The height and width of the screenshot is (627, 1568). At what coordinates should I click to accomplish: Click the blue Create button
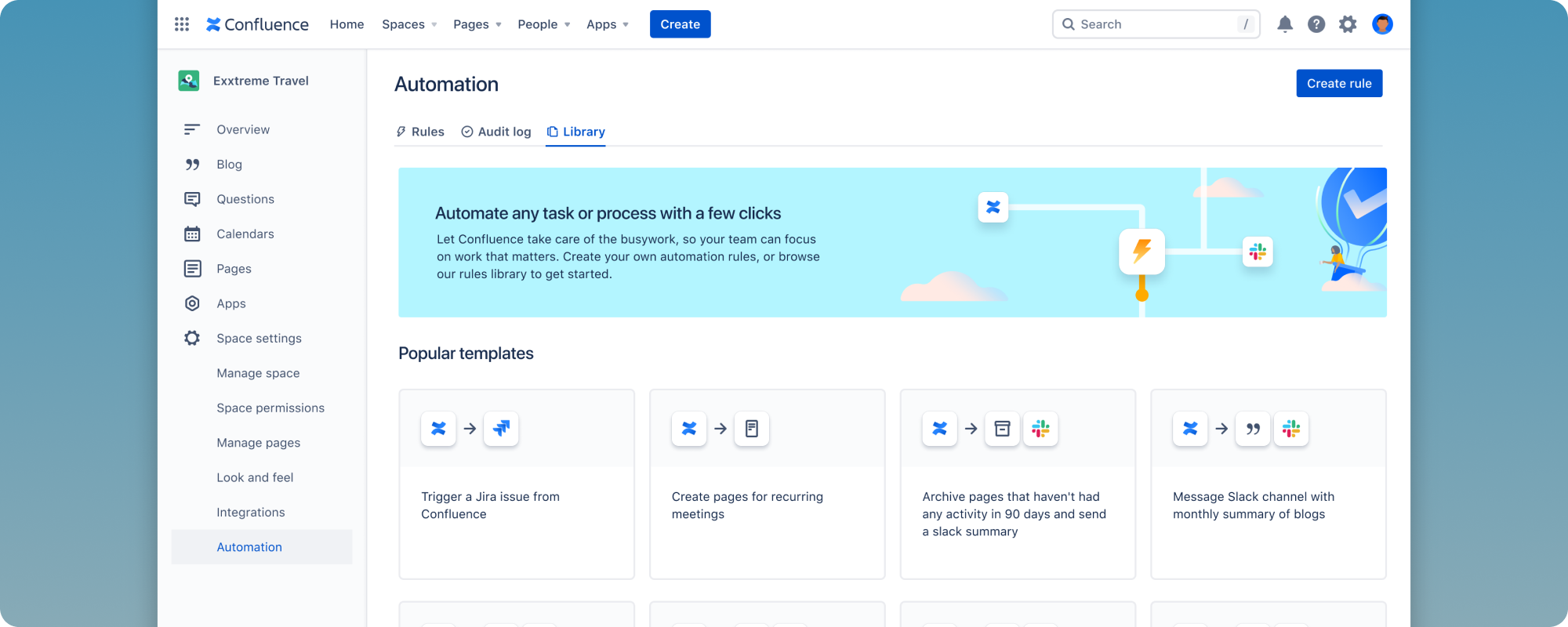tap(680, 24)
